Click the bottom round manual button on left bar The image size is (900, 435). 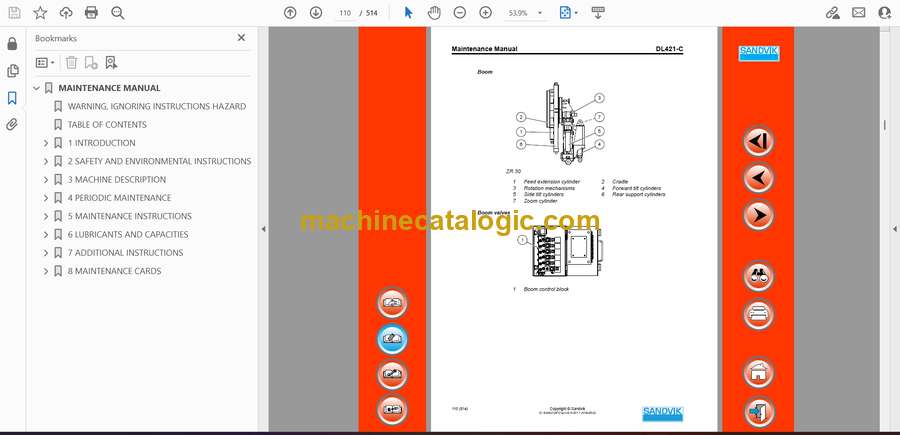point(392,410)
